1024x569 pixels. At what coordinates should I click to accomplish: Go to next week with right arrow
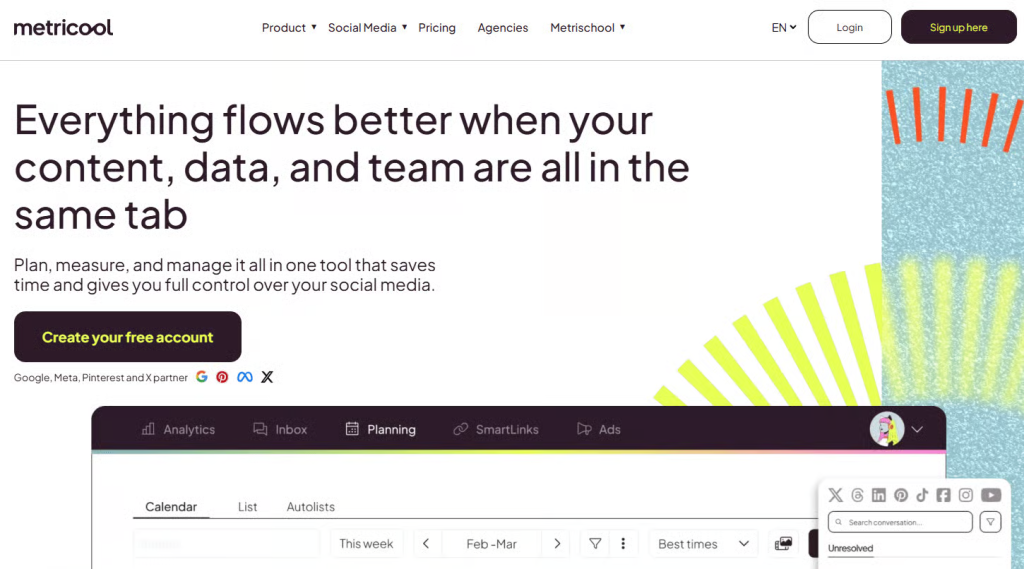click(557, 544)
